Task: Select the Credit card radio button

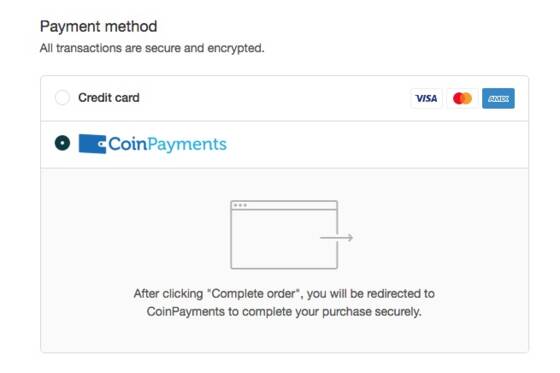Action: (62, 98)
